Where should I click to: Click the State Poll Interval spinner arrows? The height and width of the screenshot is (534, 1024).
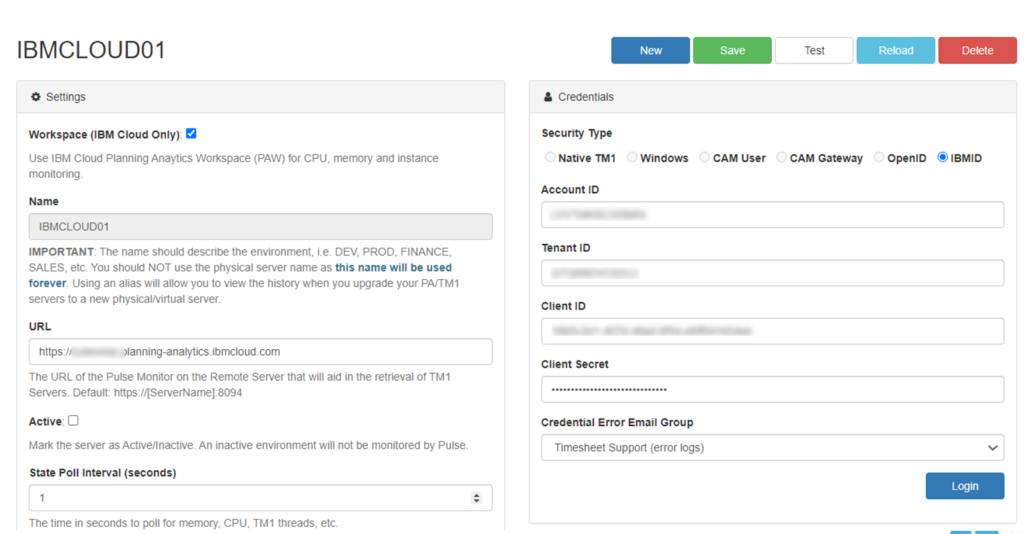point(476,498)
